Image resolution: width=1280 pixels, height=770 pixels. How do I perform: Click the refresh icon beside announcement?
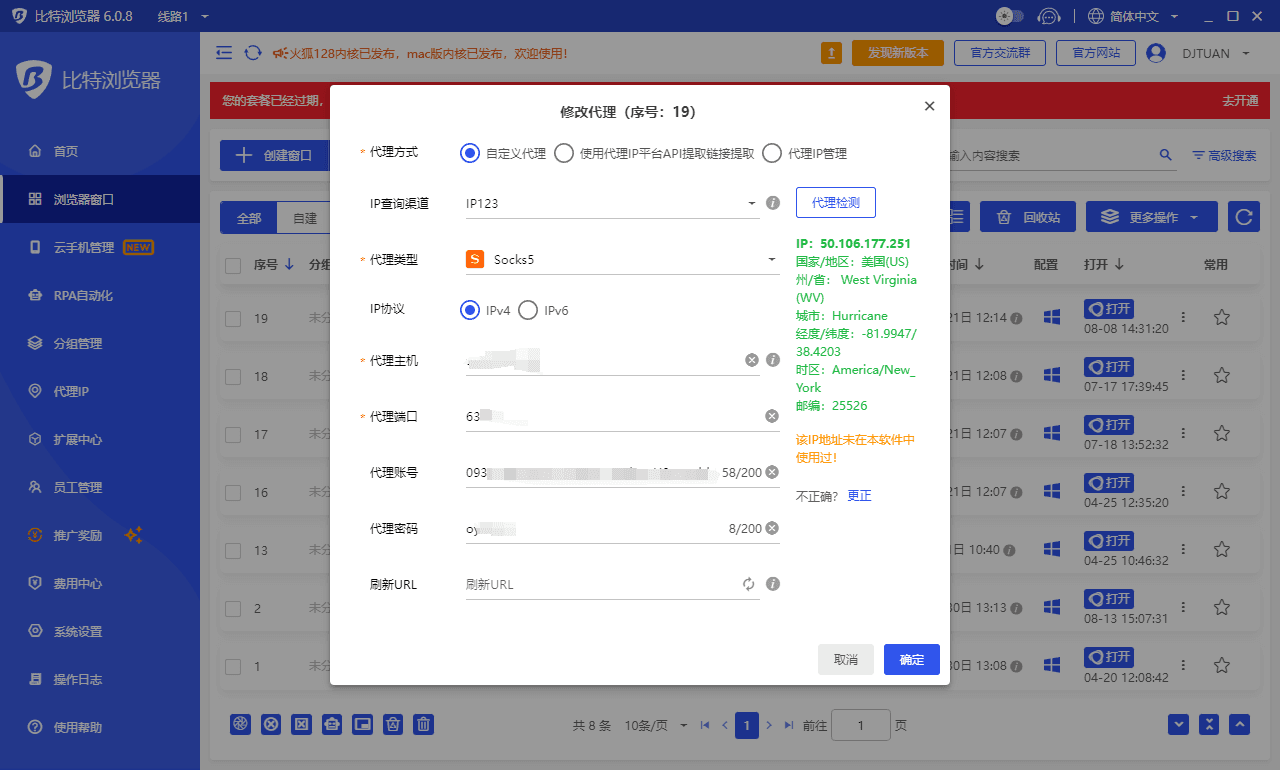point(253,52)
